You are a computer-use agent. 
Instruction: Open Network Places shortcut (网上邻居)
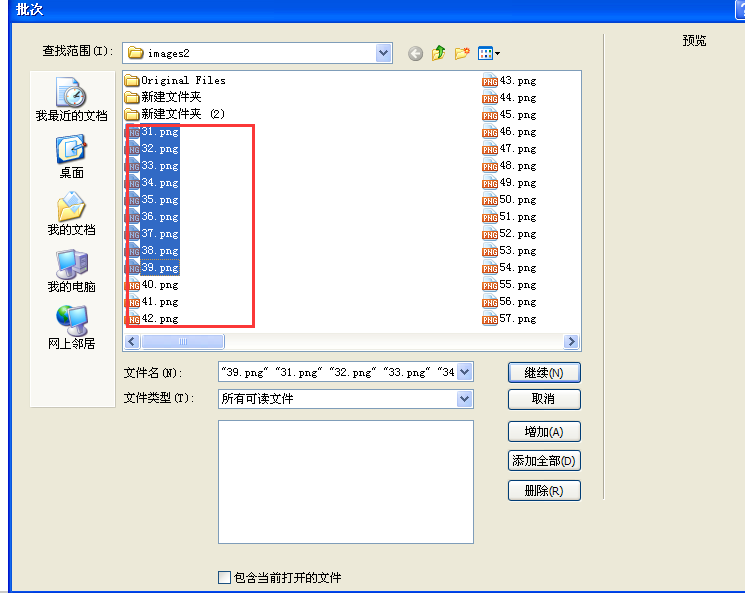click(x=71, y=326)
